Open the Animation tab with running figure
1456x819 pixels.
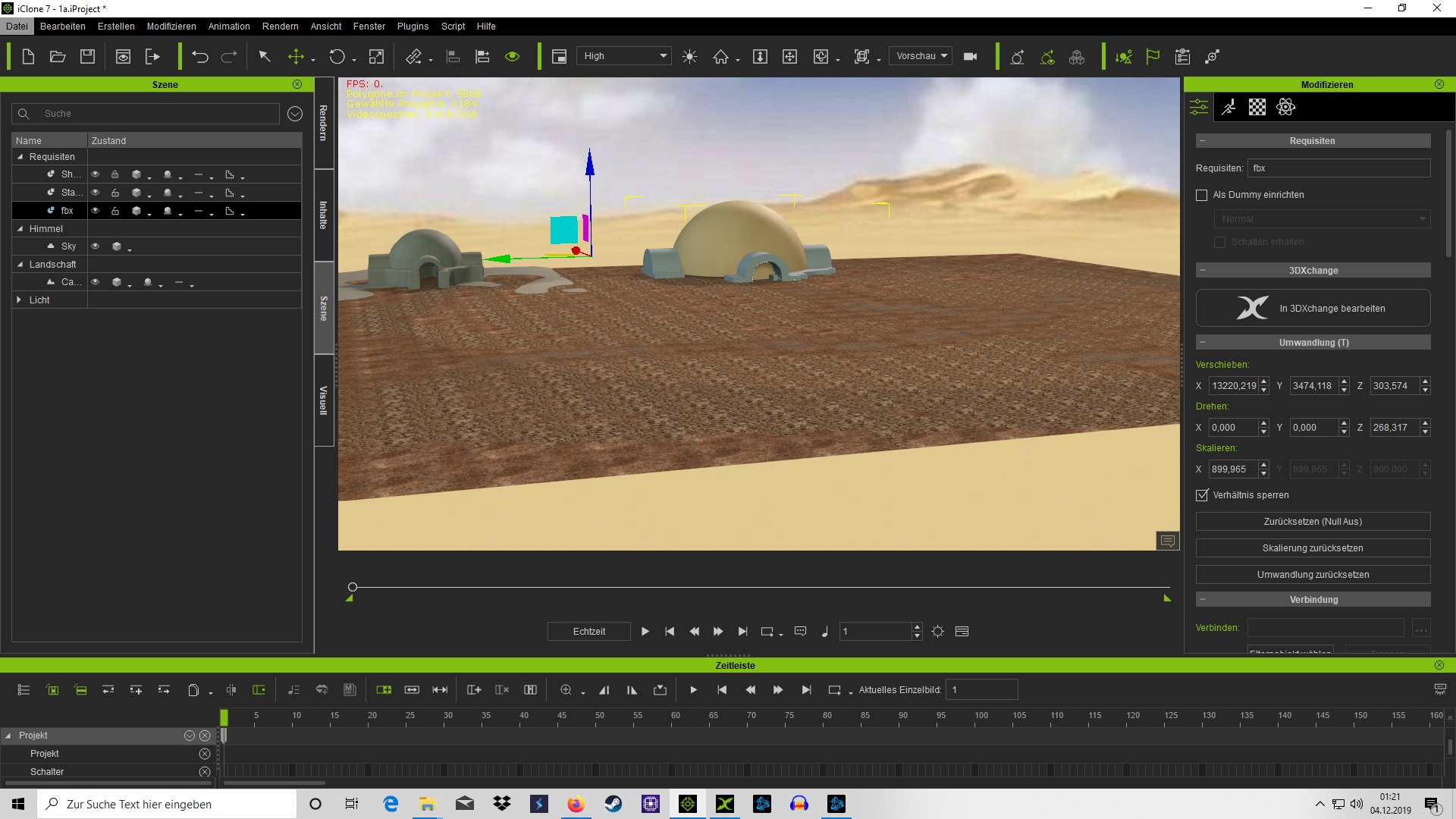[1228, 108]
